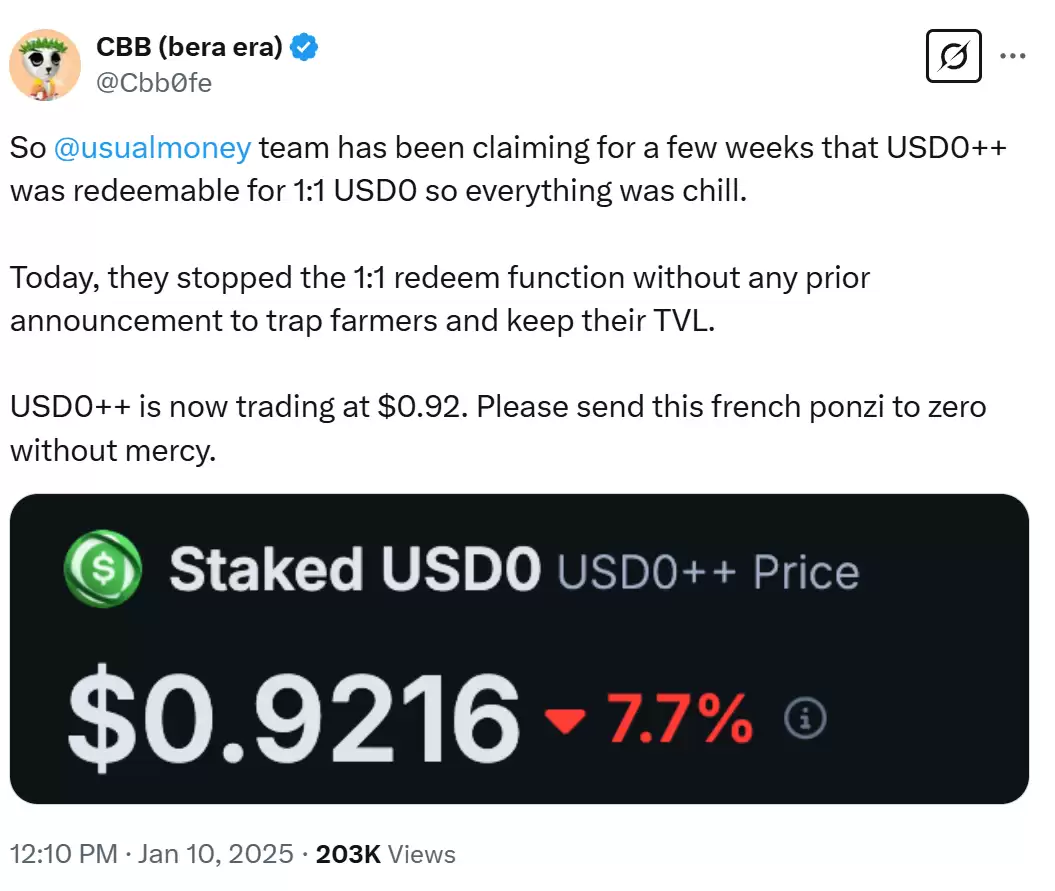Click CBB's panda profile avatar

click(x=44, y=65)
